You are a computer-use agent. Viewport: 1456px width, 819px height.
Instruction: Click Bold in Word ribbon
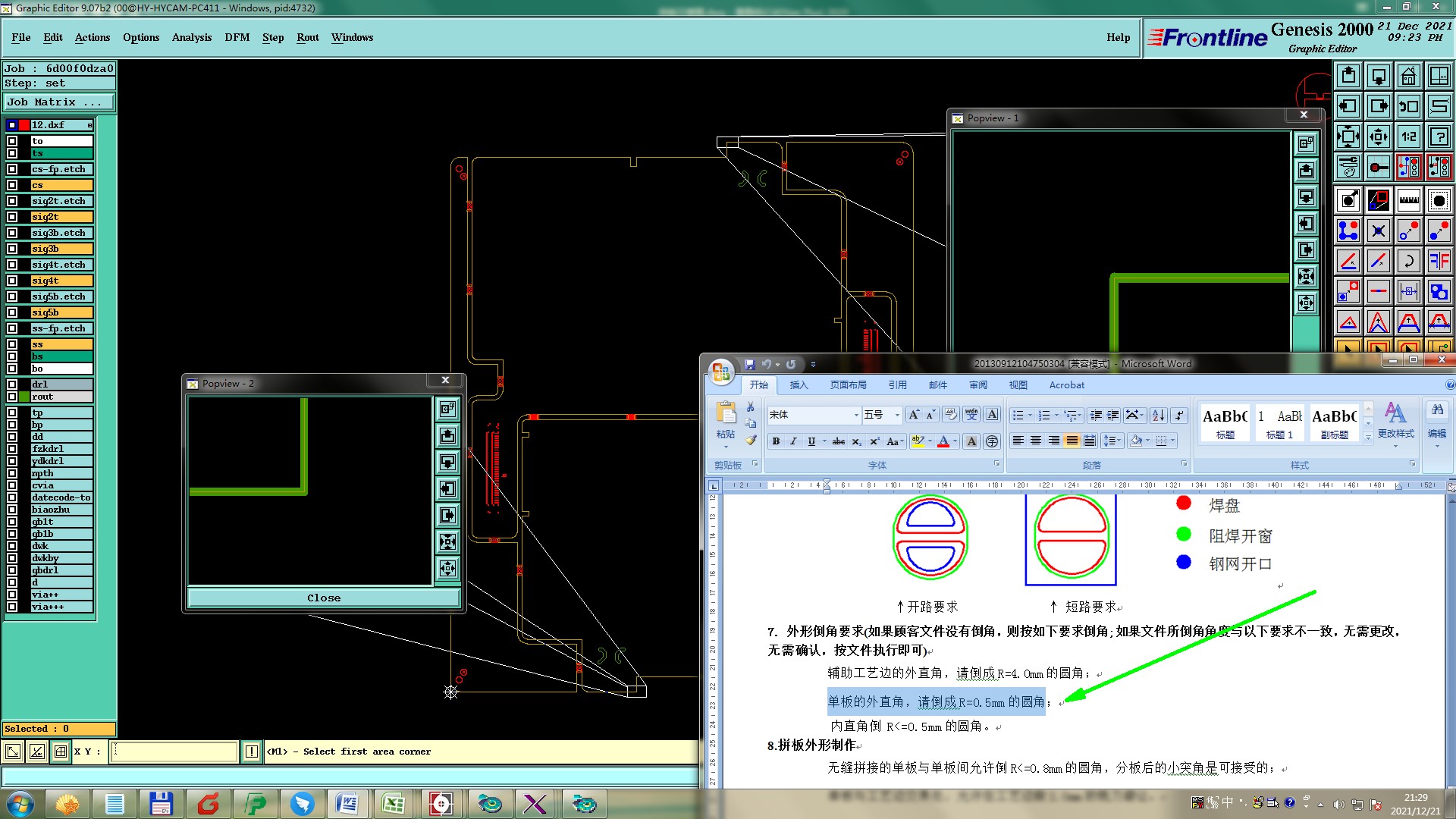pos(776,441)
